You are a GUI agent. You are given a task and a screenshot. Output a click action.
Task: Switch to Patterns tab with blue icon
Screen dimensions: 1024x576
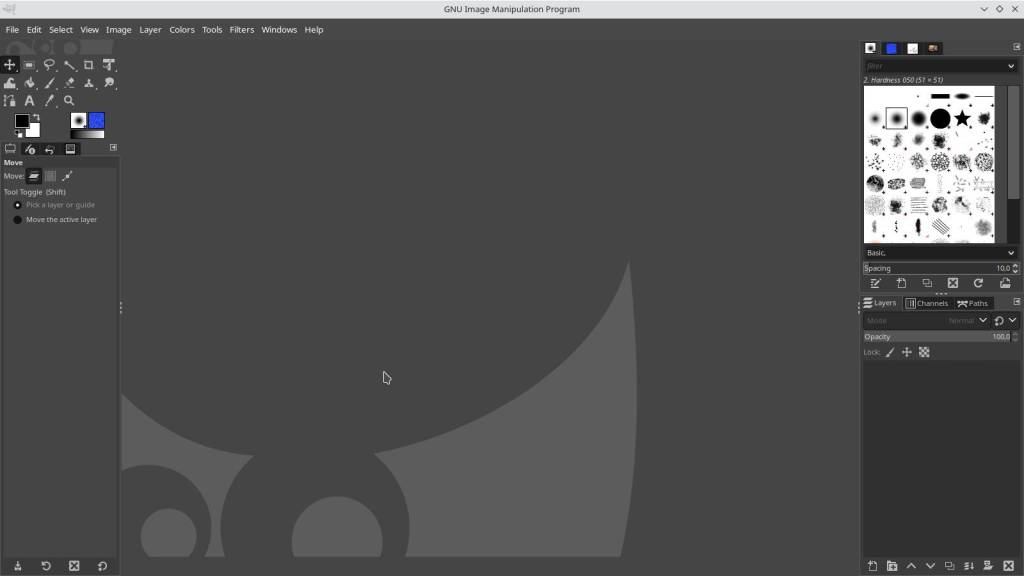click(x=891, y=48)
